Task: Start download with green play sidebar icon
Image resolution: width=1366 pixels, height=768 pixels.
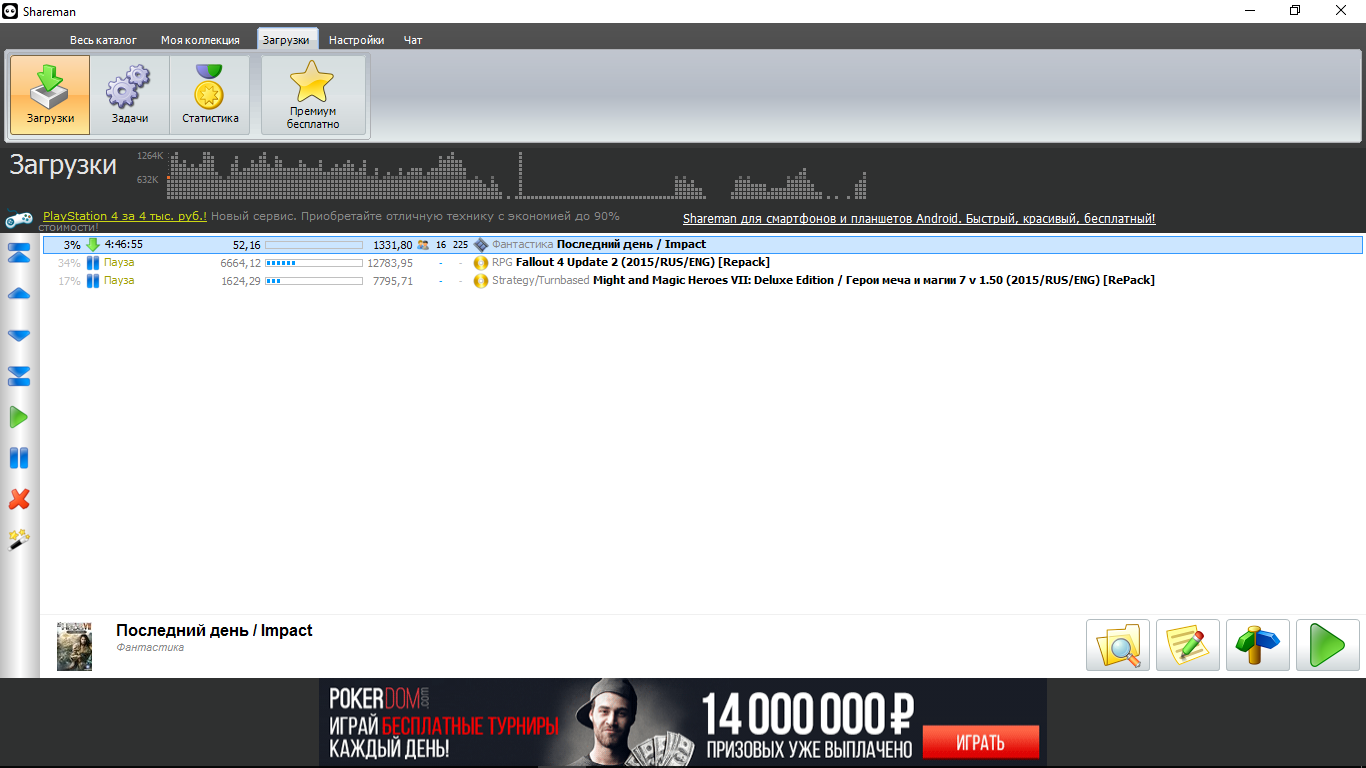Action: [x=19, y=417]
